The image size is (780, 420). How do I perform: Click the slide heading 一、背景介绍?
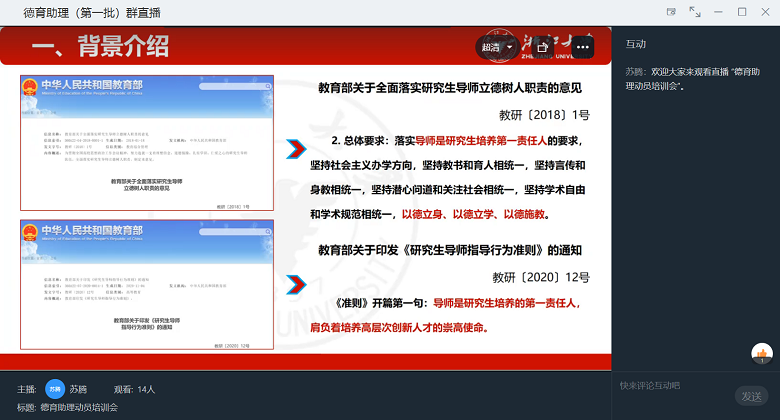point(100,46)
